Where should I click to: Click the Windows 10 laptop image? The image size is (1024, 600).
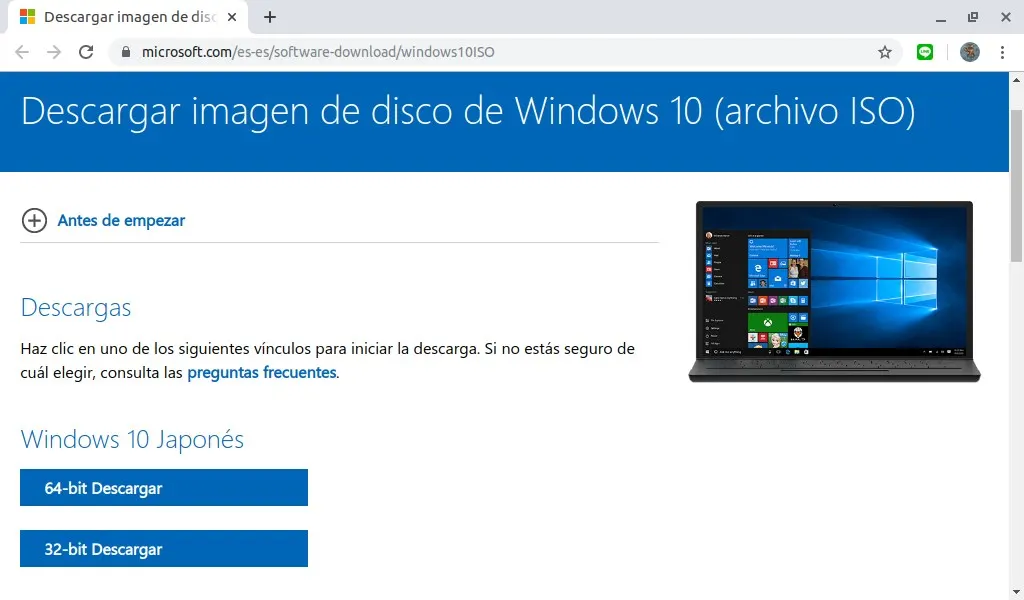click(x=835, y=292)
